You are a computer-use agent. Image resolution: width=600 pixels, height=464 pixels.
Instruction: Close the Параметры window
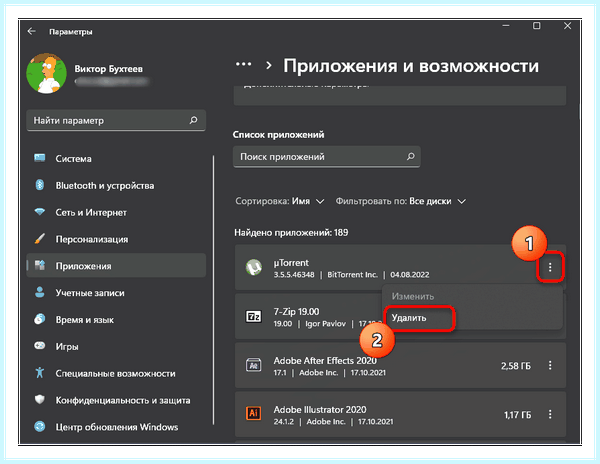[x=567, y=26]
